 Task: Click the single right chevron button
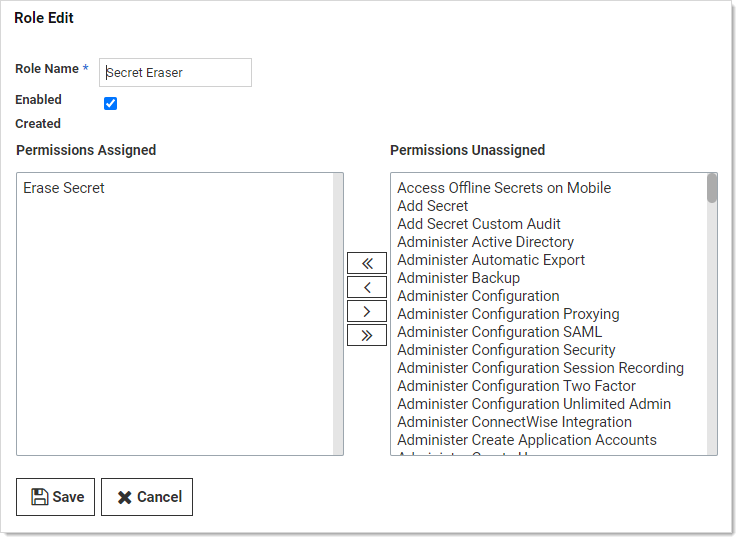click(366, 311)
